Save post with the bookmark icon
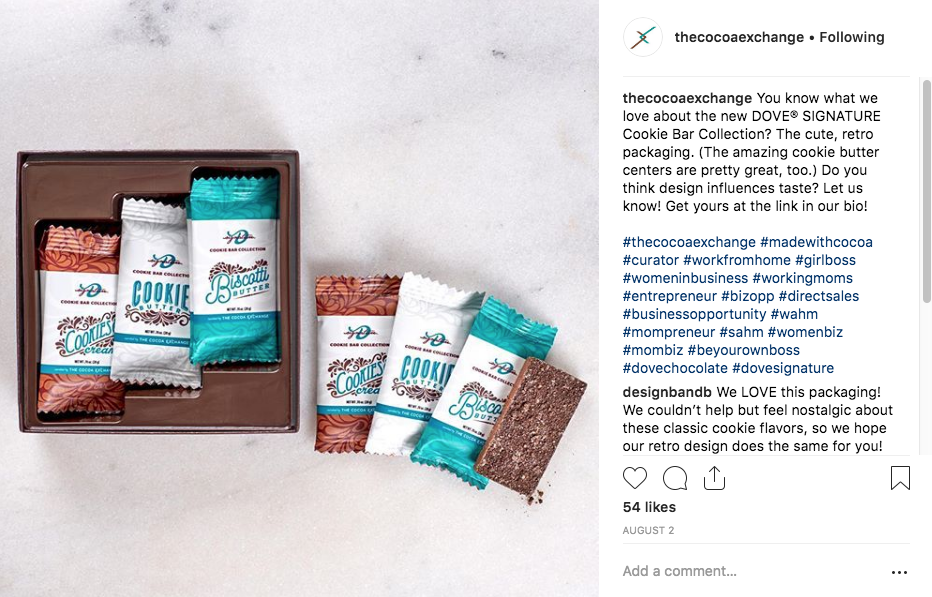 900,478
